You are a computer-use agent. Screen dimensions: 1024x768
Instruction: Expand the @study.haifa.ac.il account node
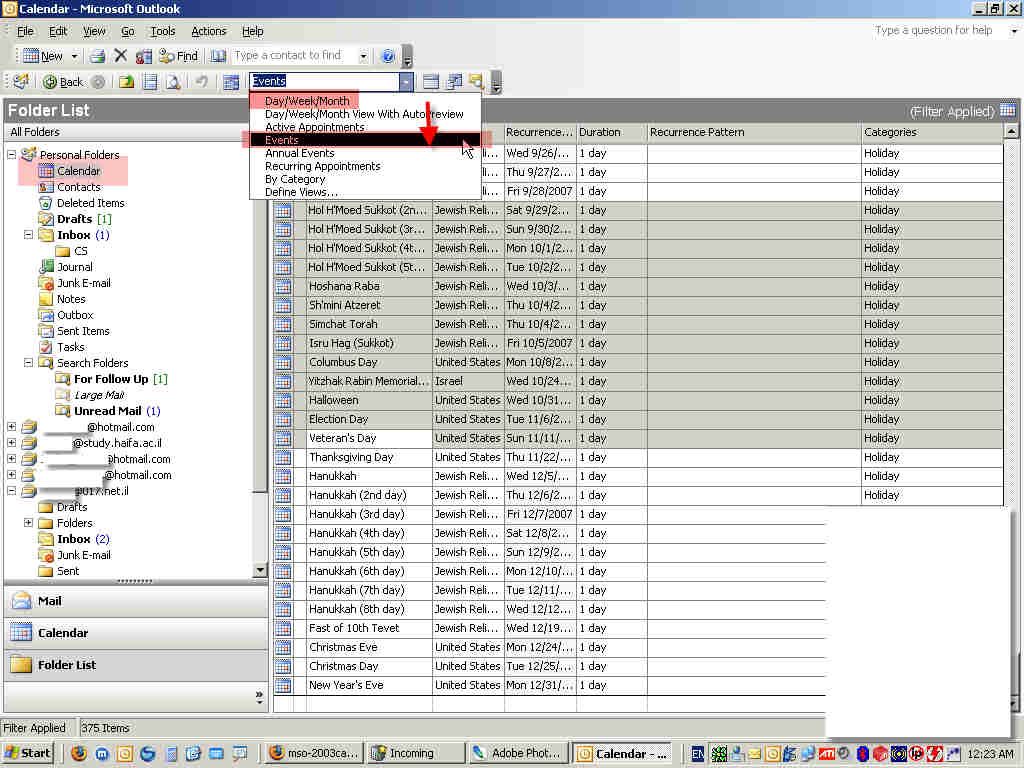[x=12, y=443]
